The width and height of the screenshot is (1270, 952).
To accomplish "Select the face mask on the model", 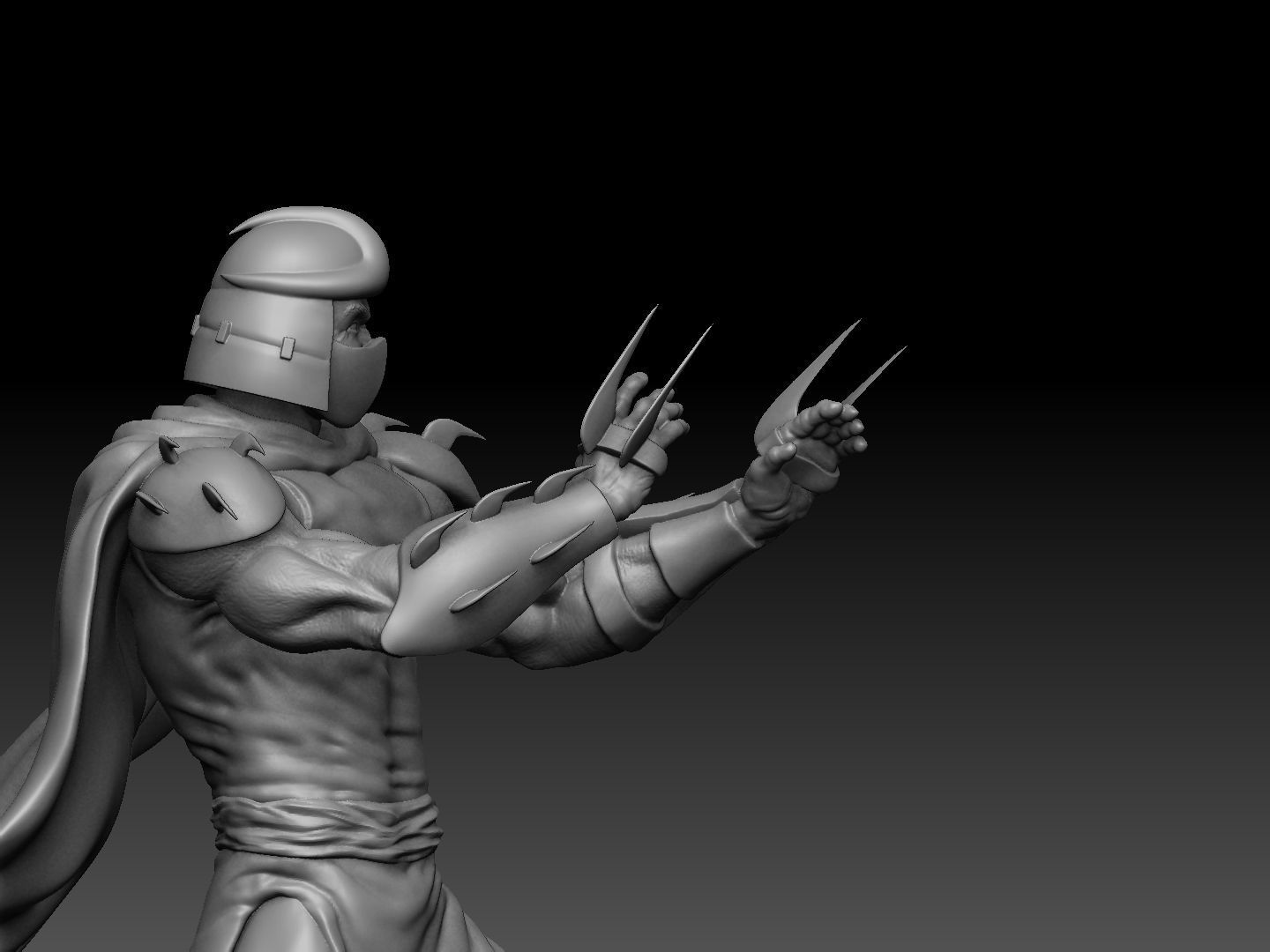I will [x=357, y=381].
